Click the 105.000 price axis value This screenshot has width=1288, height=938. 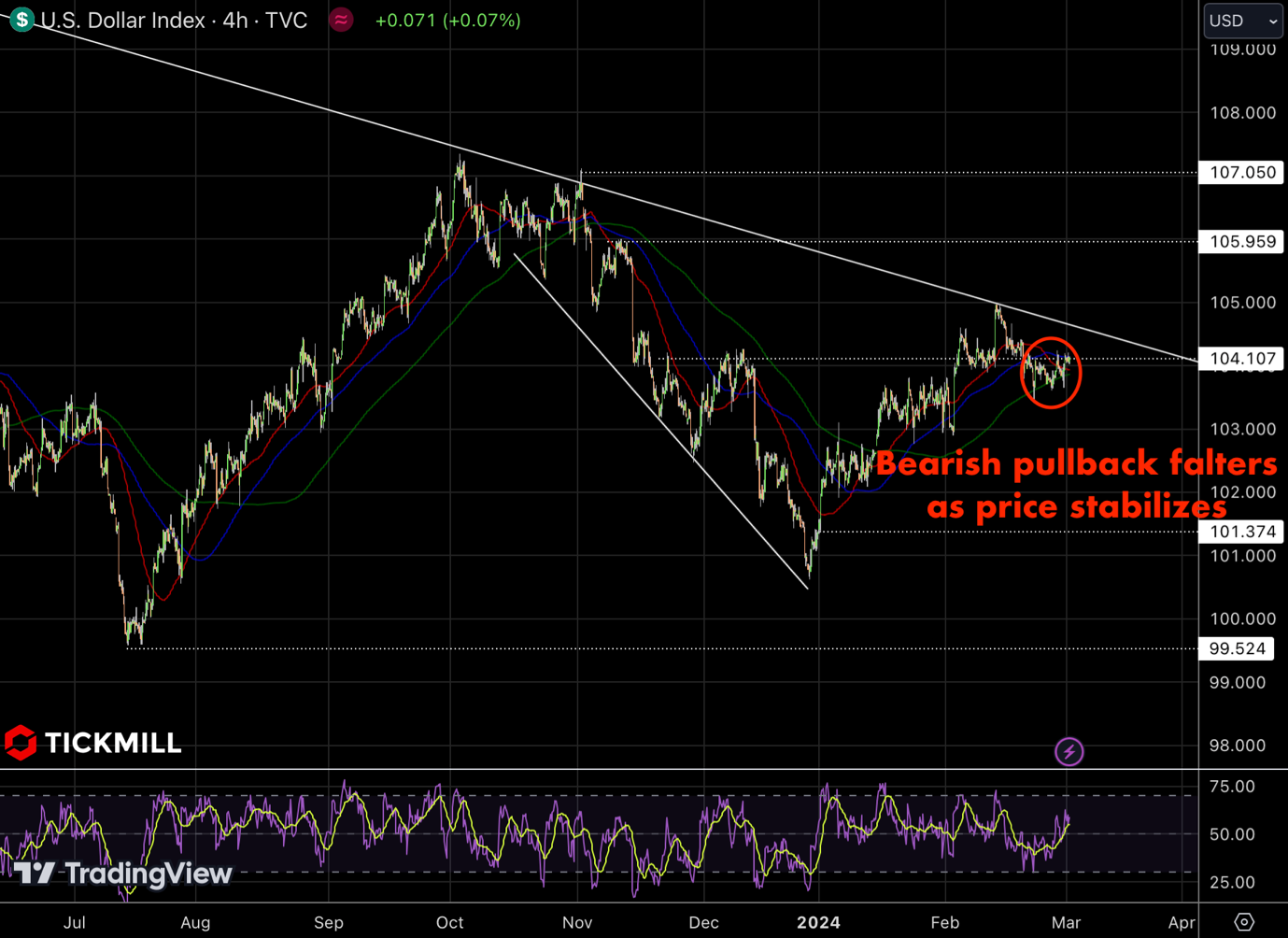(1242, 303)
